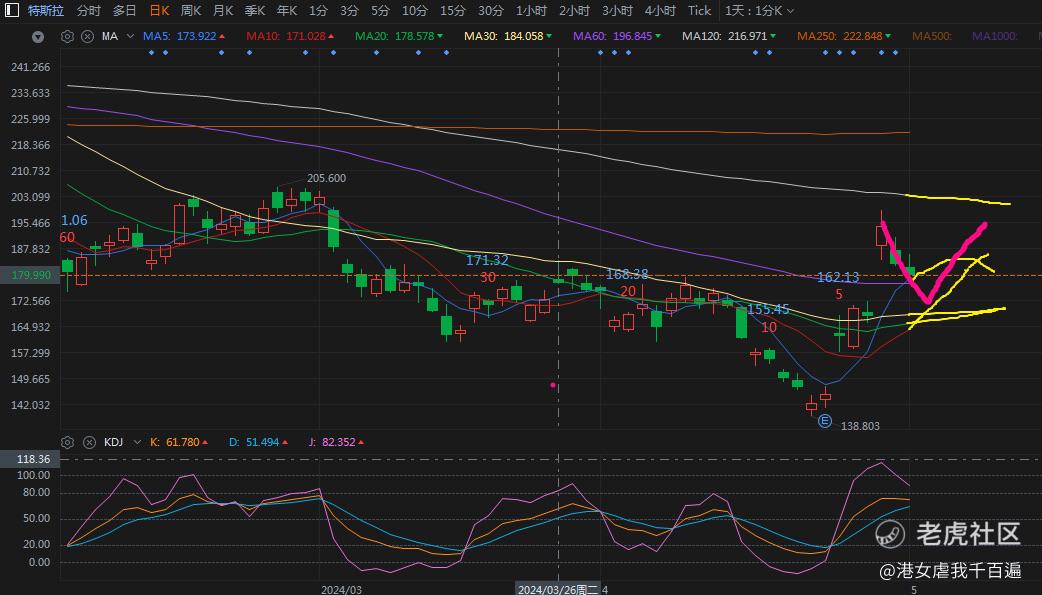This screenshot has height=595, width=1042.
Task: Click the 171.32 gap annotation
Action: tap(487, 260)
